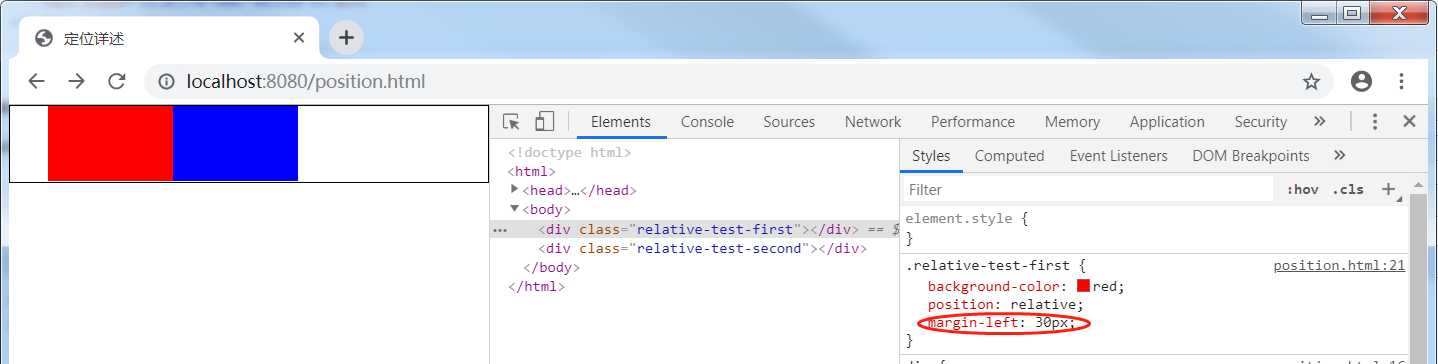Click the address bar URL

point(305,81)
